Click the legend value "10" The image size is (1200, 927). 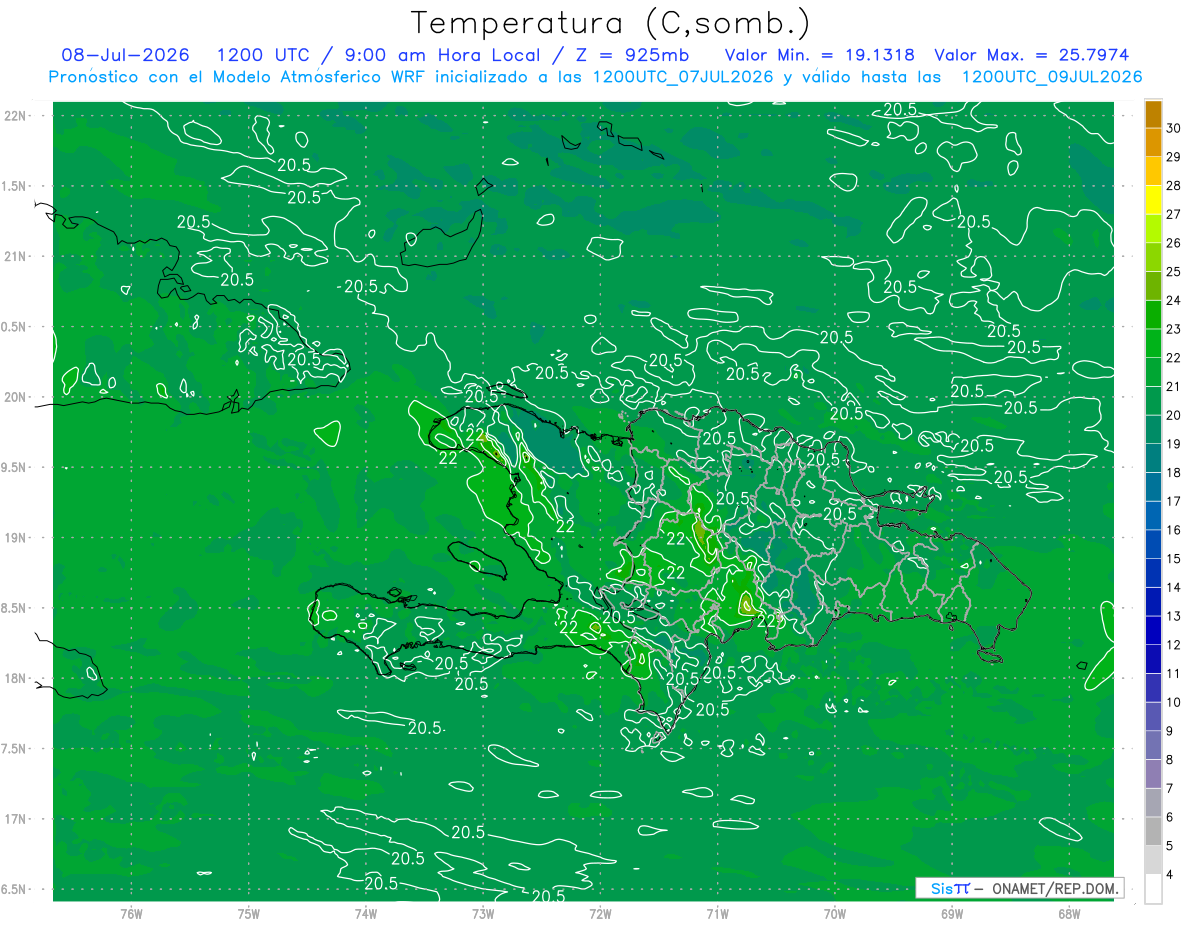(1174, 703)
